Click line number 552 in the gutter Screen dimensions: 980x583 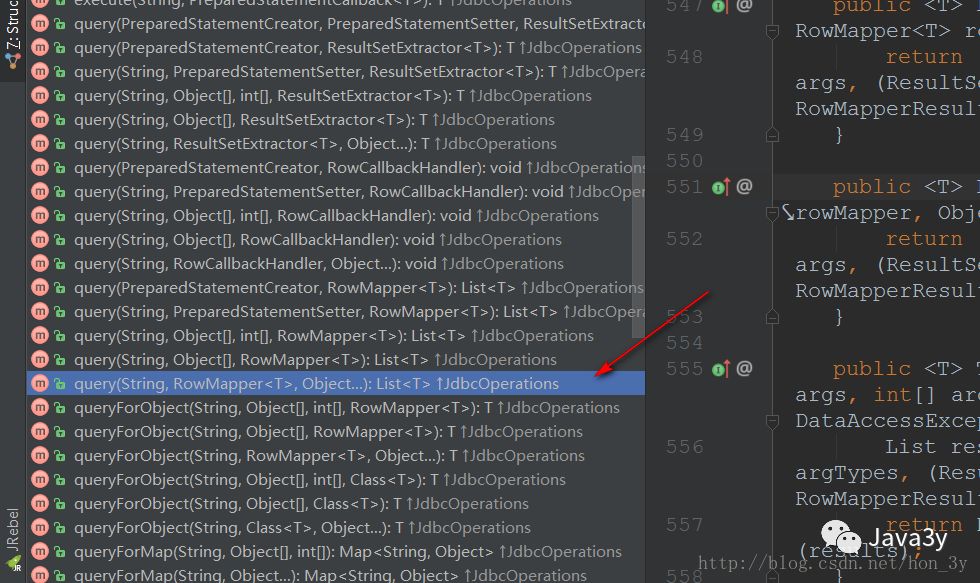pos(684,239)
